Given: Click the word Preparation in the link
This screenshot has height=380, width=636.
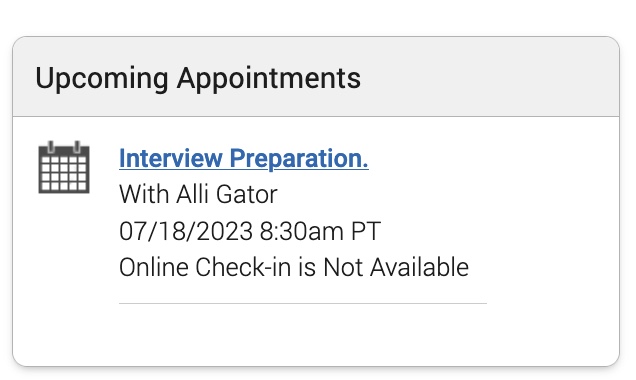Looking at the screenshot, I should (x=299, y=159).
